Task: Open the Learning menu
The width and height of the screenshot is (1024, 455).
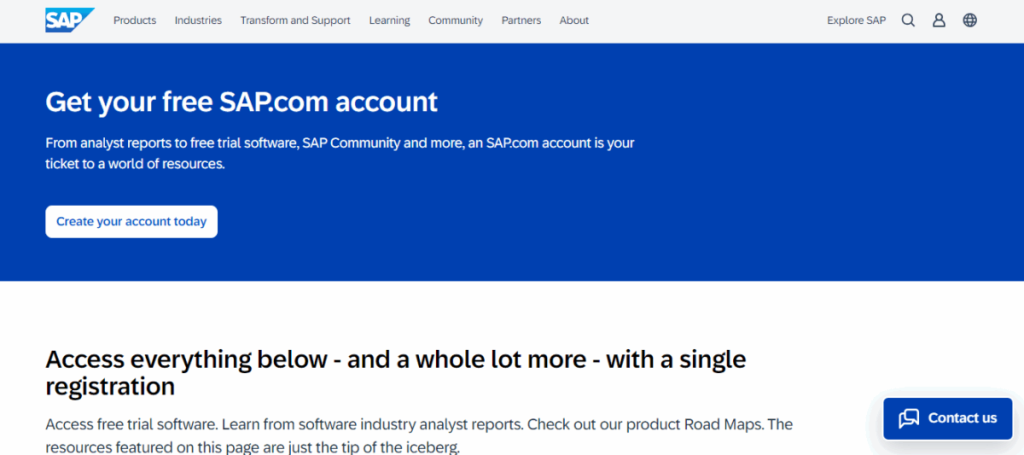Action: pyautogui.click(x=389, y=20)
